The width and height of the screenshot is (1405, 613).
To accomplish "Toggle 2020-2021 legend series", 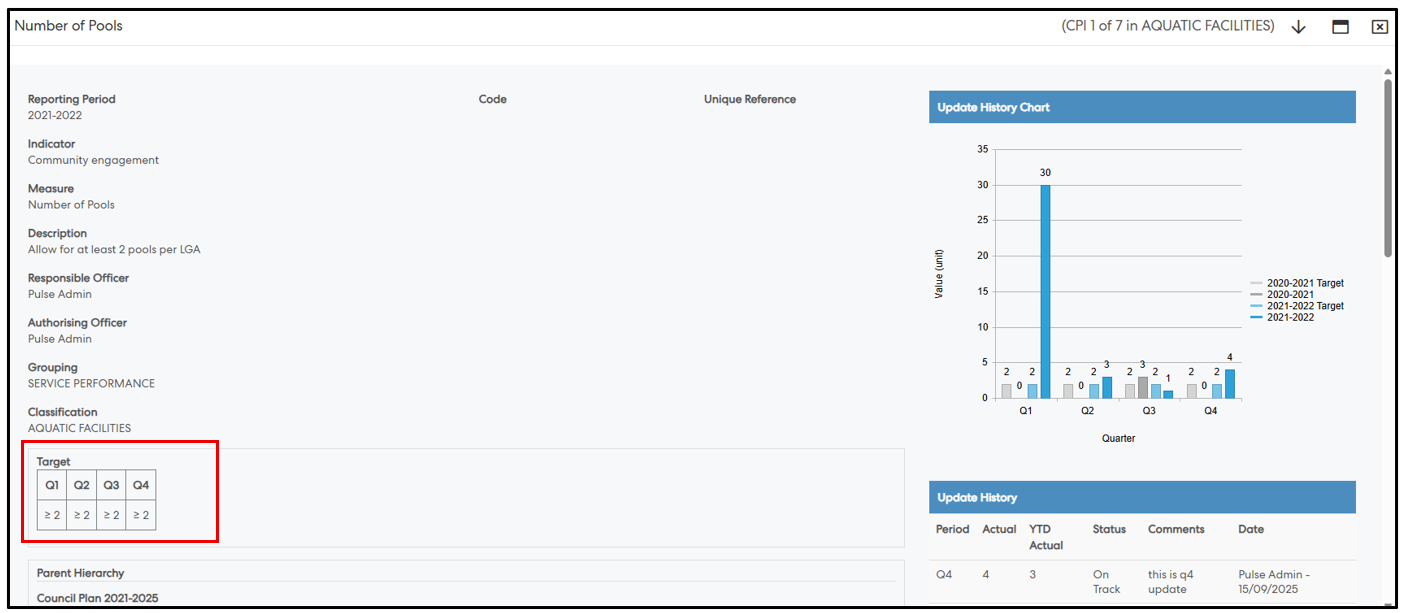I will (x=1288, y=295).
